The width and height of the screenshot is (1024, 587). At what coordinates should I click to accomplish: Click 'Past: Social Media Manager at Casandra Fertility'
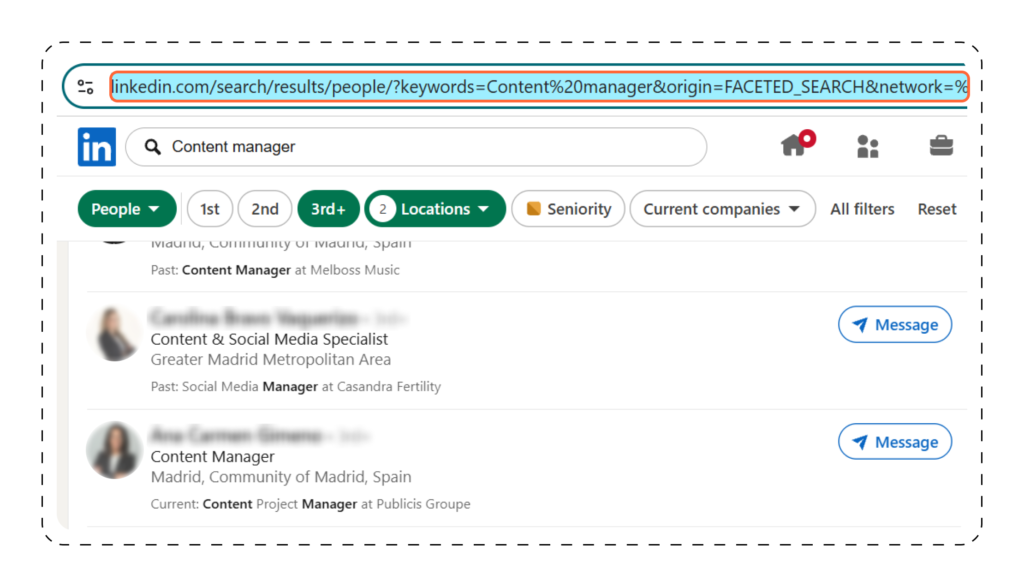[x=296, y=387]
